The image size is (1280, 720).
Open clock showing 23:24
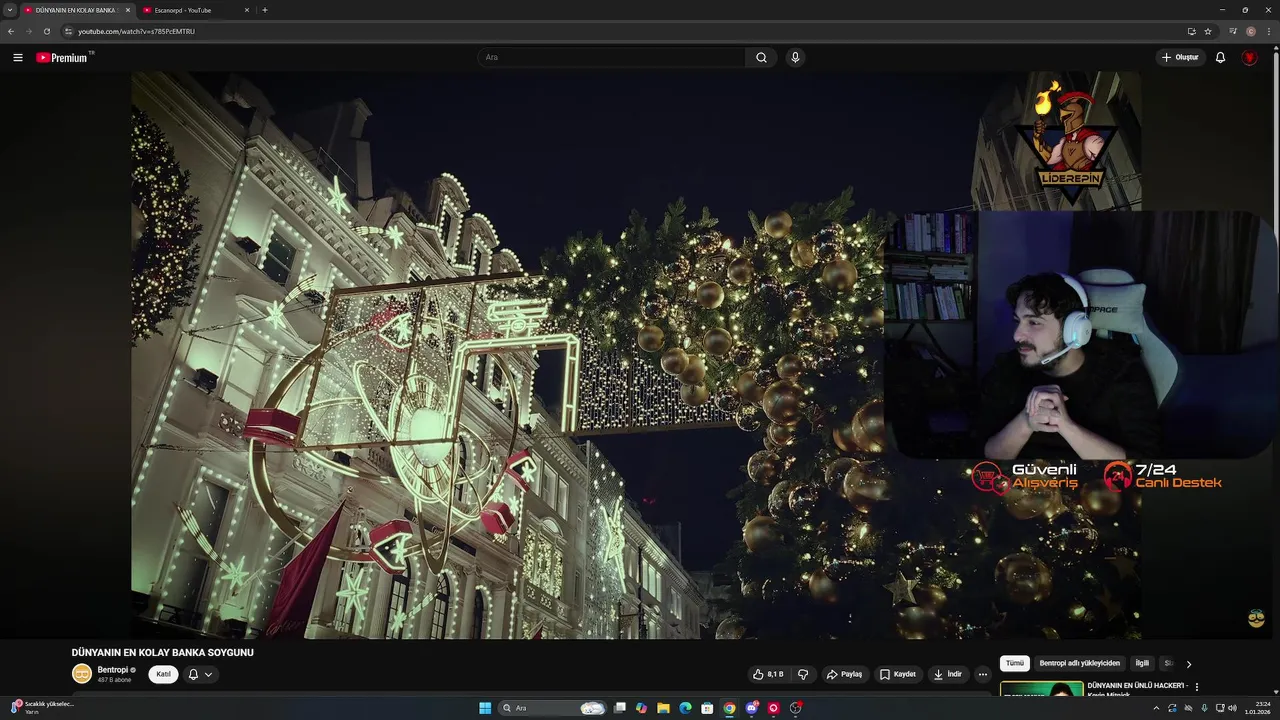1255,708
